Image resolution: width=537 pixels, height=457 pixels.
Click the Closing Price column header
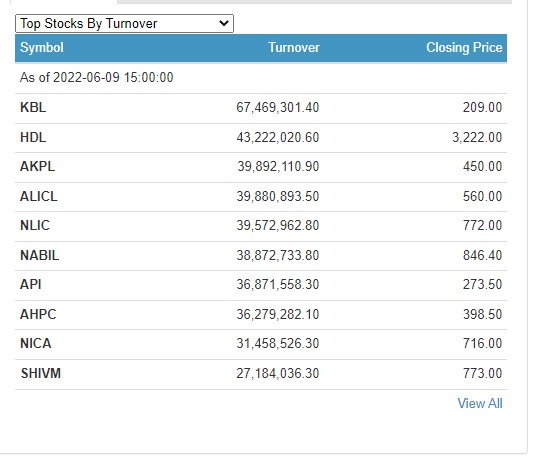click(464, 48)
